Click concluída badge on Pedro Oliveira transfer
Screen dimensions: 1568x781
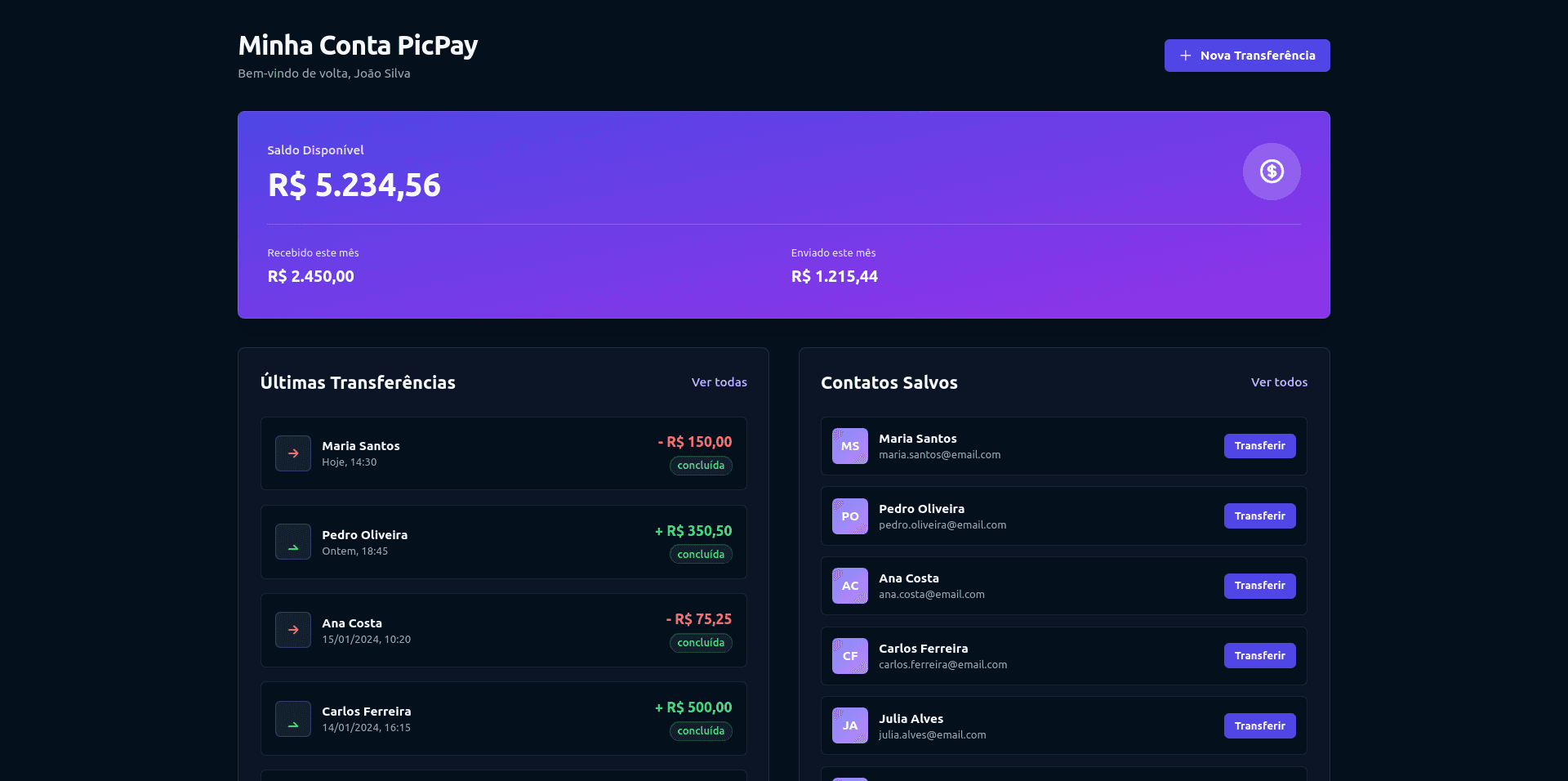[701, 555]
